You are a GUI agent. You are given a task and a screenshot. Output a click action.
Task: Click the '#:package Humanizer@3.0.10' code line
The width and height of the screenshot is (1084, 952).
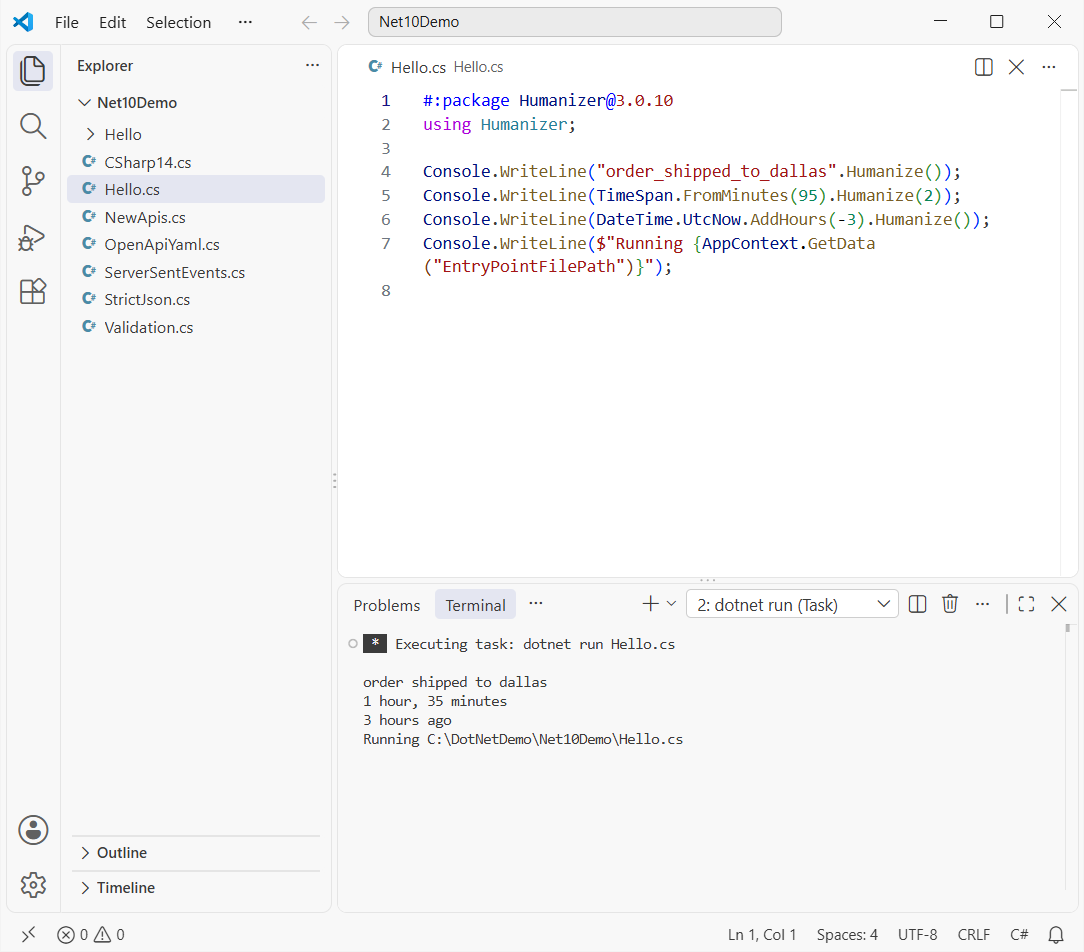click(x=548, y=101)
